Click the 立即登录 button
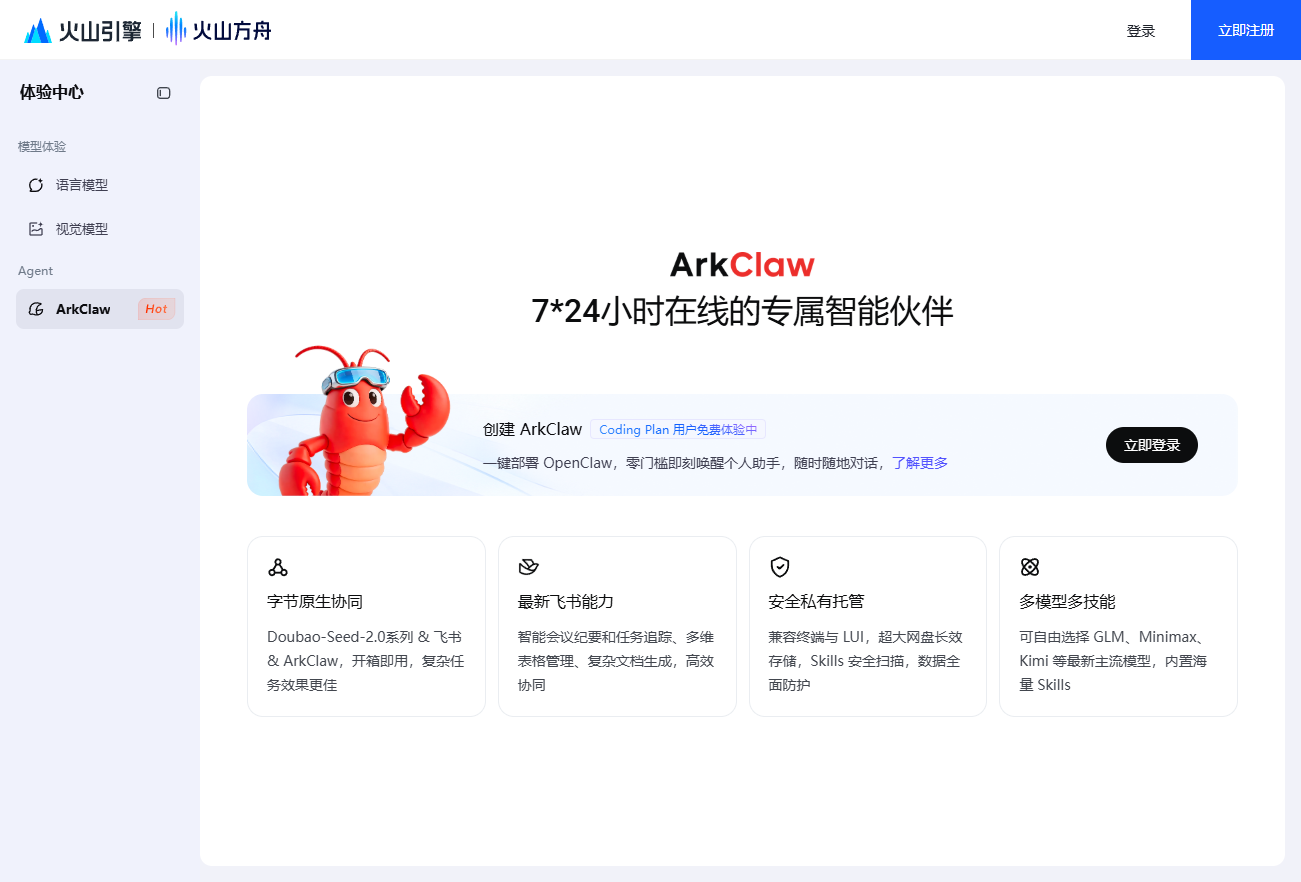The height and width of the screenshot is (882, 1301). click(1151, 445)
